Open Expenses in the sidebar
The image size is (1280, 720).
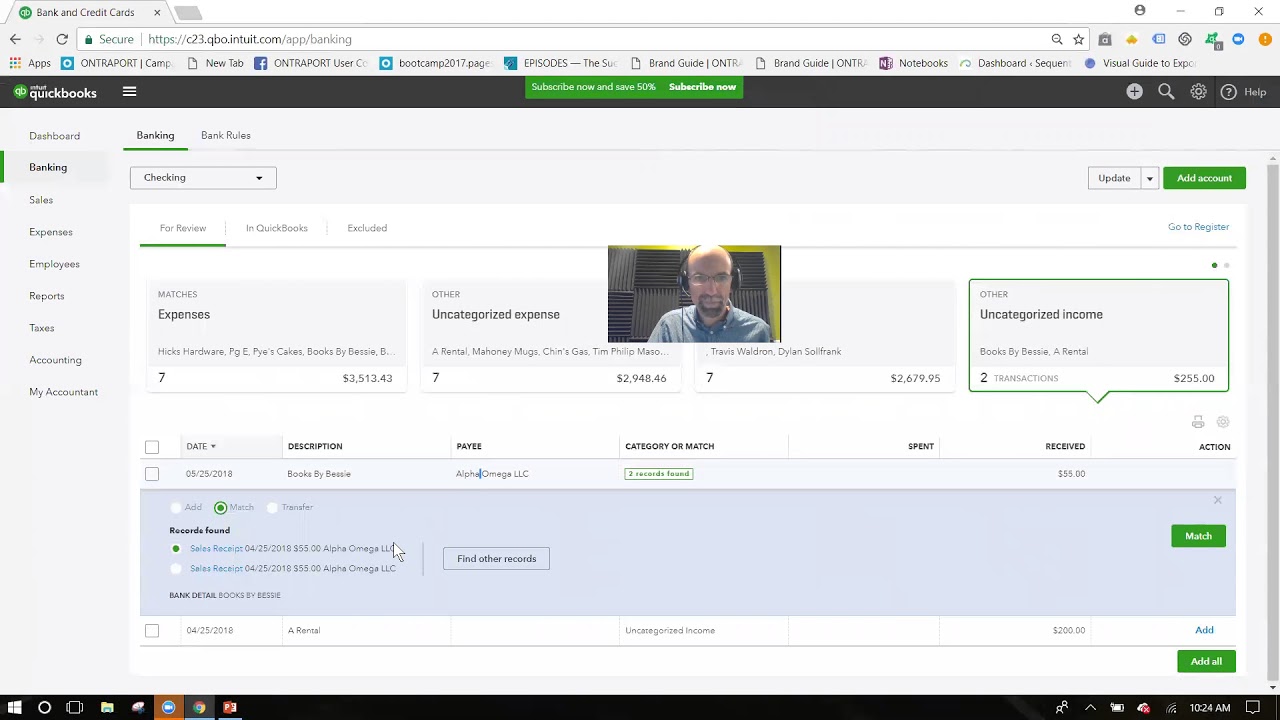click(51, 232)
